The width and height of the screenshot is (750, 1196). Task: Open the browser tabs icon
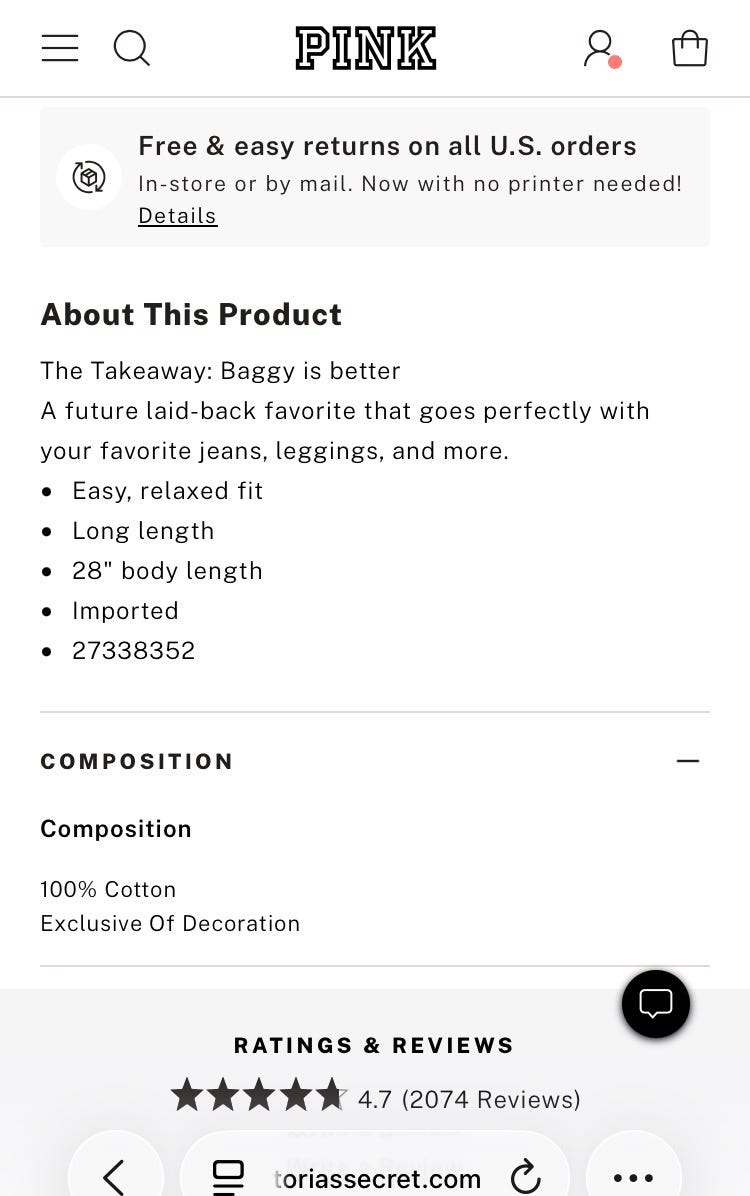[227, 1177]
